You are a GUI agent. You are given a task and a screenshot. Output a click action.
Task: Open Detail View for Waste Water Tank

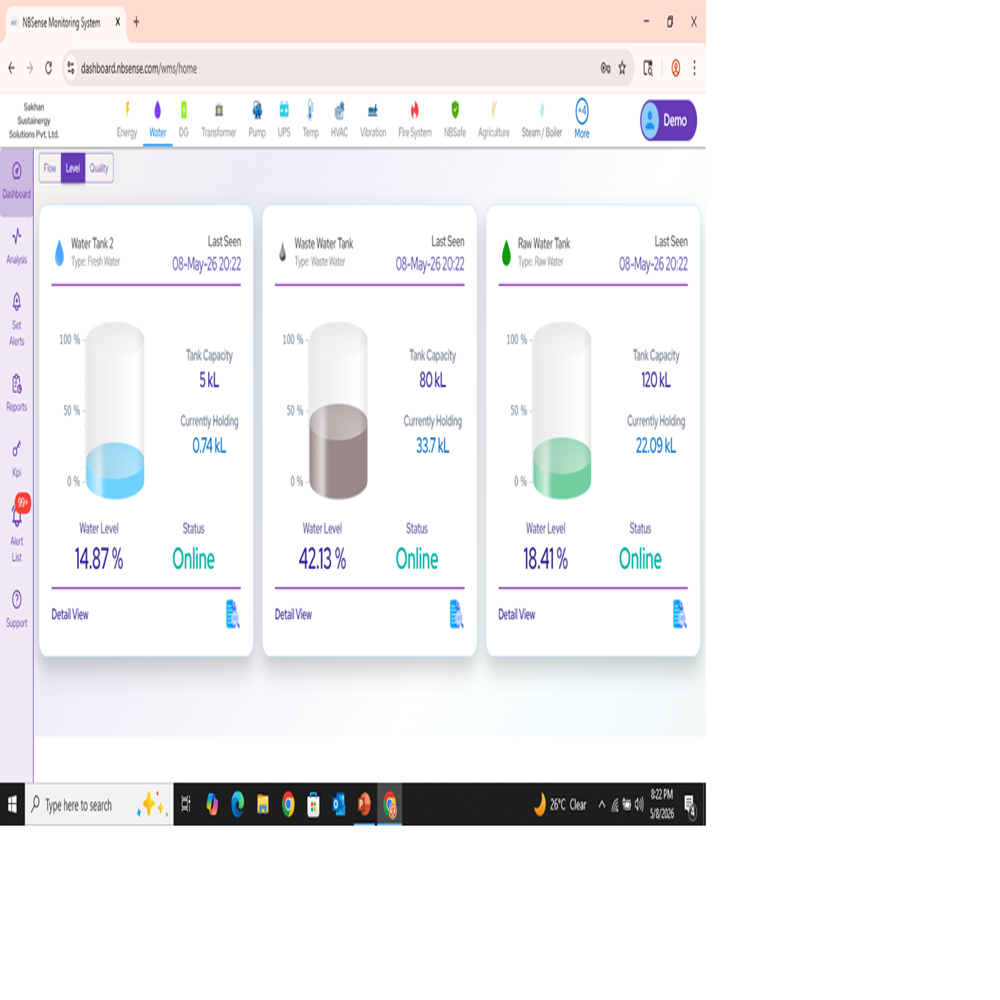click(x=293, y=615)
